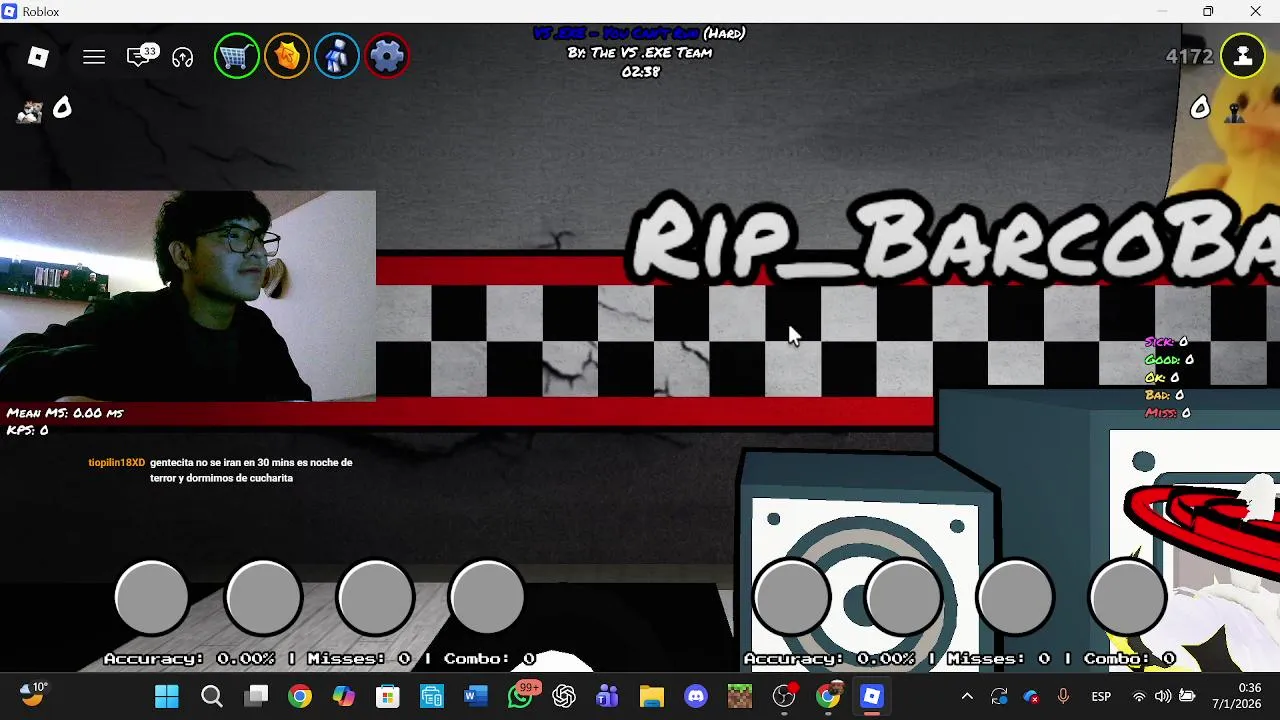
Task: Click the OneDrive tray icon
Action: pos(1031,696)
